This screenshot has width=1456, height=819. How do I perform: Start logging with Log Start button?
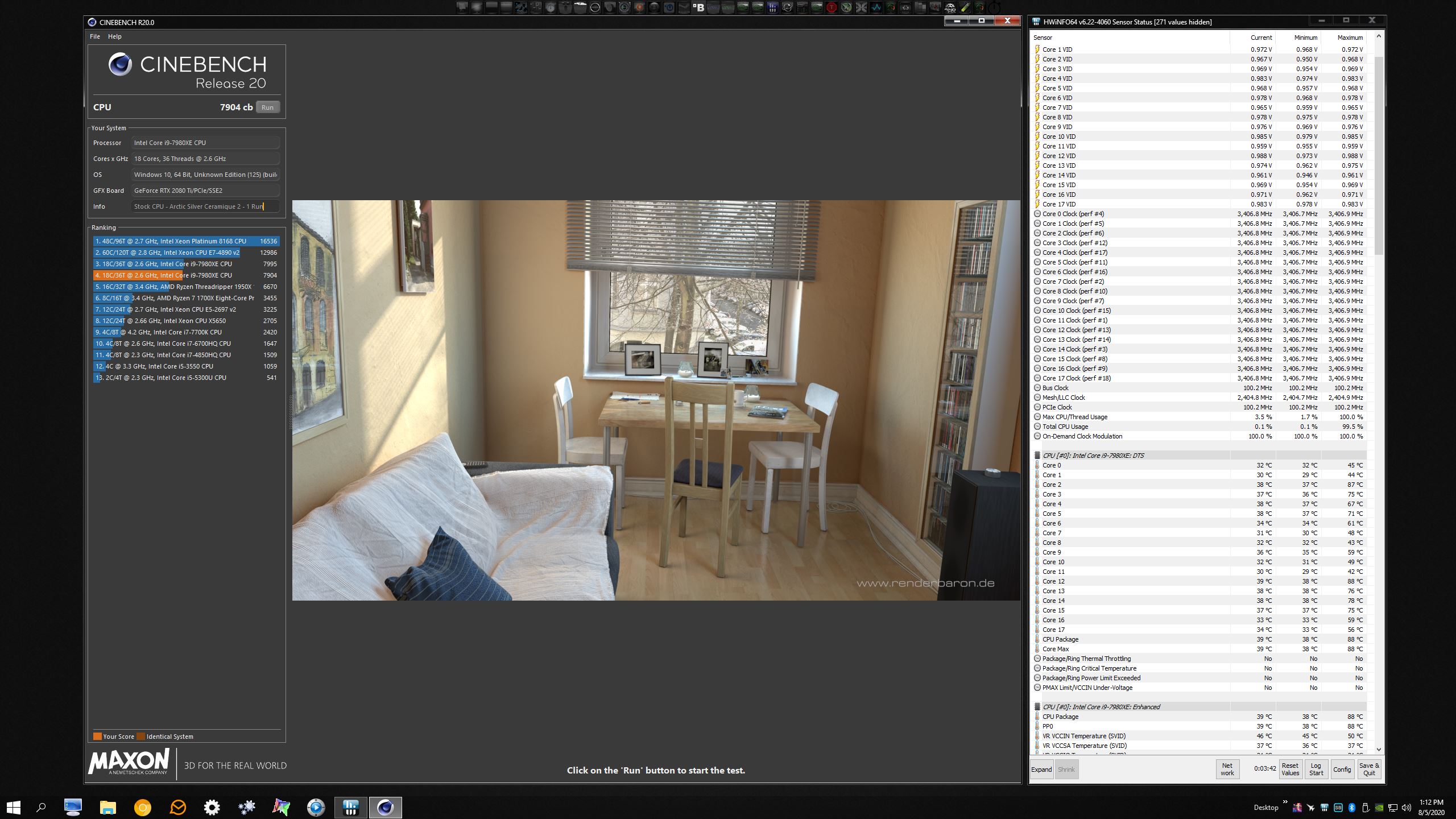pos(1316,770)
